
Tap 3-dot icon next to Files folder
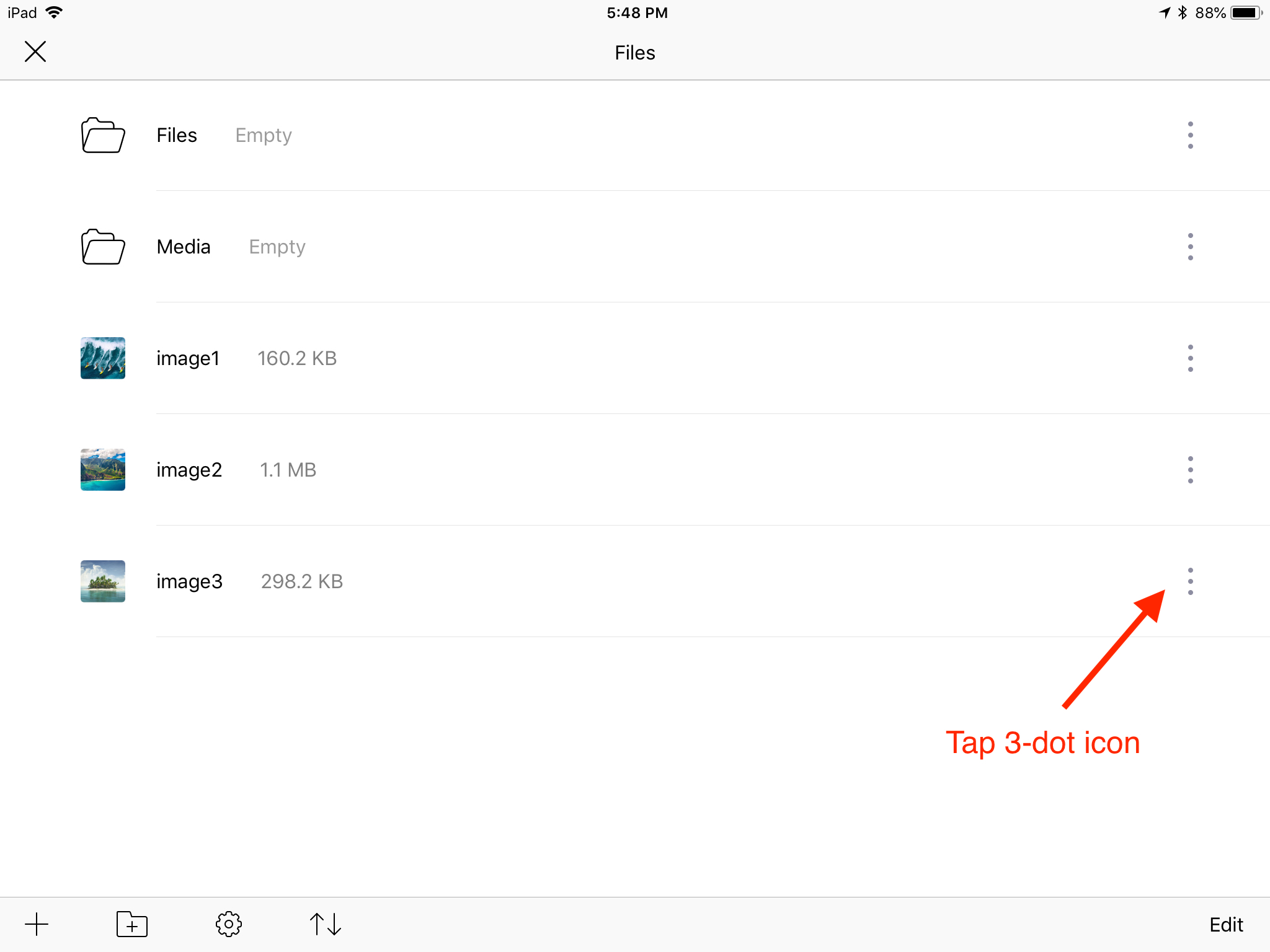click(1191, 133)
